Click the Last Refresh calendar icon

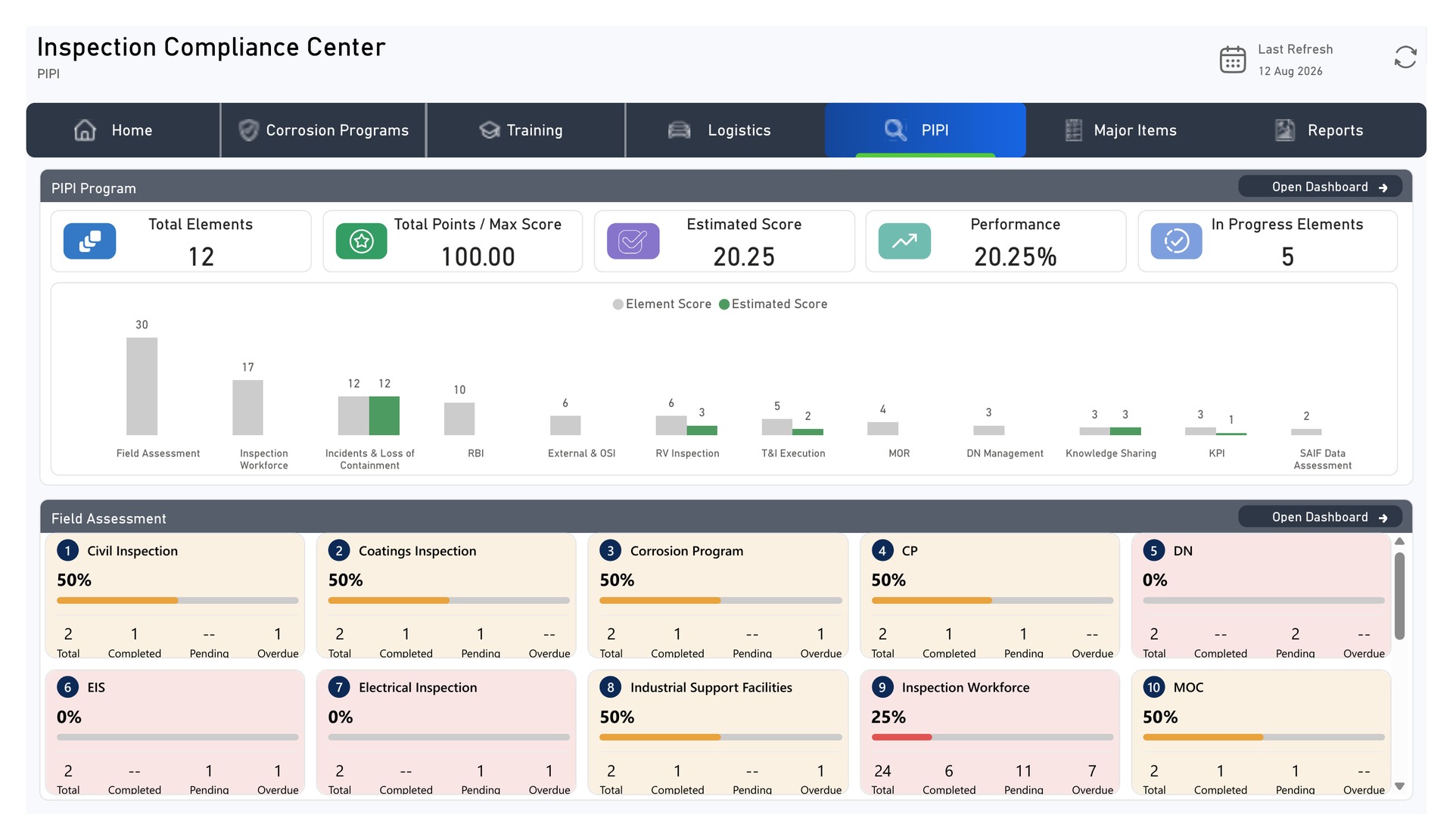tap(1233, 59)
